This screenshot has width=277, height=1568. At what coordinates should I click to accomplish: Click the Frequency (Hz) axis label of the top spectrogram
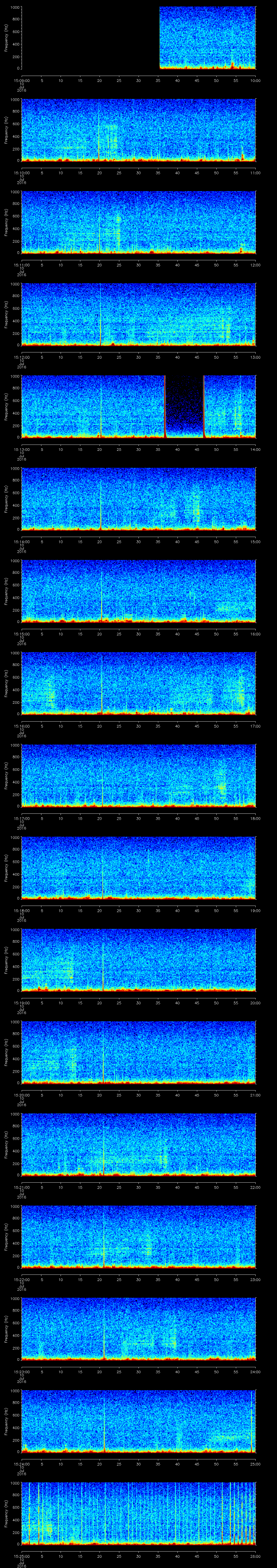point(6,38)
